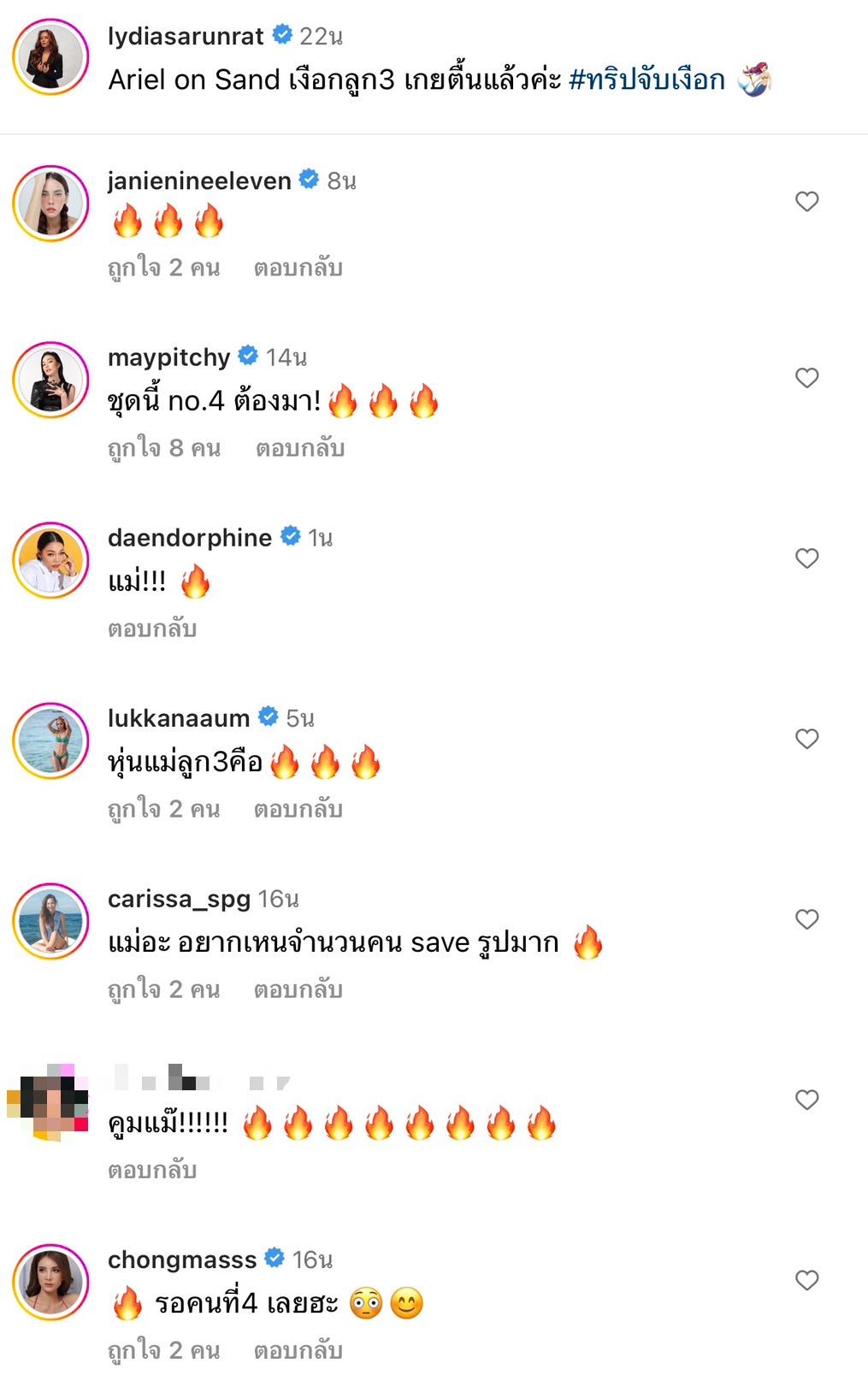868x1381 pixels.
Task: Like carissa_spg's comment about saving photos
Action: coord(806,919)
